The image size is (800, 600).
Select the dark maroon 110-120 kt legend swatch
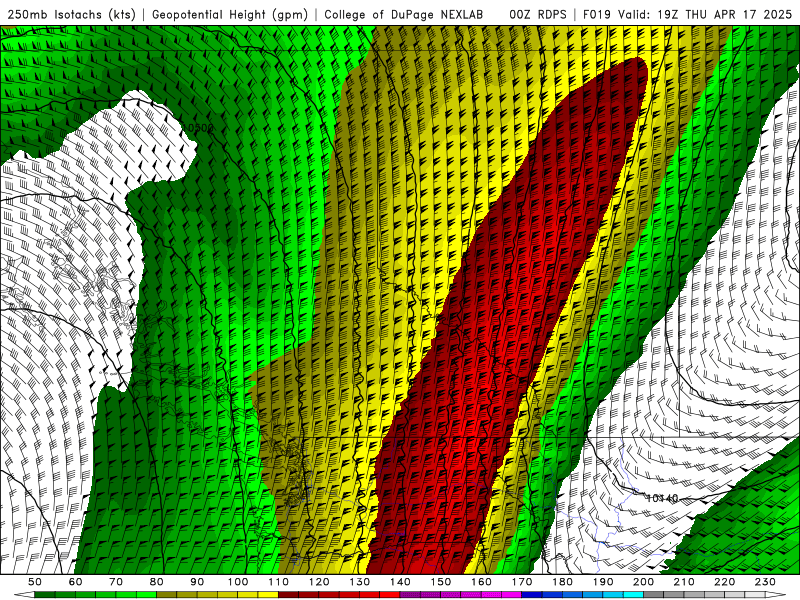point(288,594)
